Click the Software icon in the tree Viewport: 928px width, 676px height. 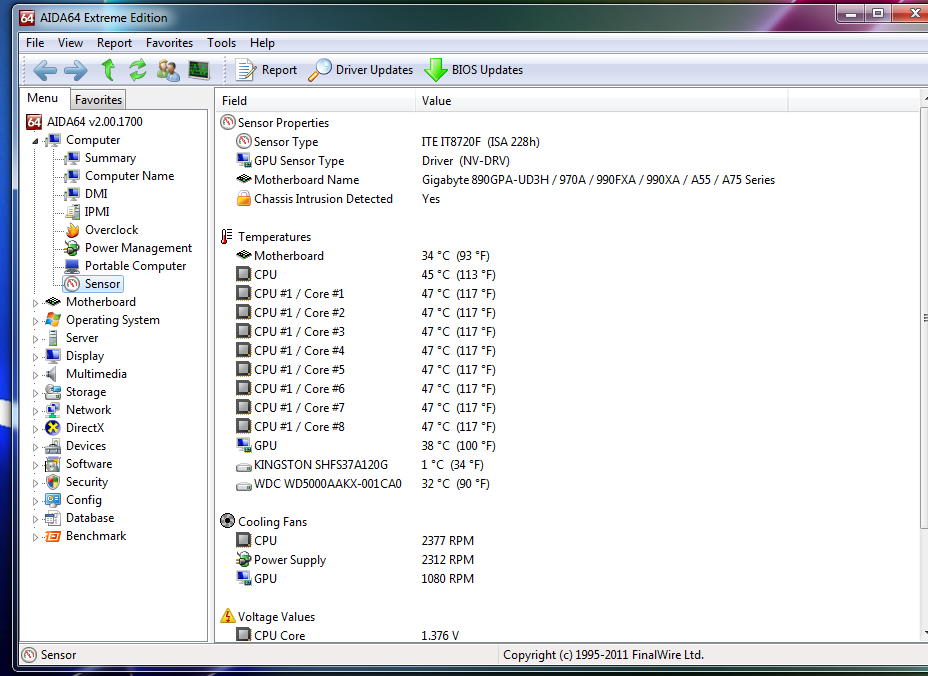click(53, 463)
